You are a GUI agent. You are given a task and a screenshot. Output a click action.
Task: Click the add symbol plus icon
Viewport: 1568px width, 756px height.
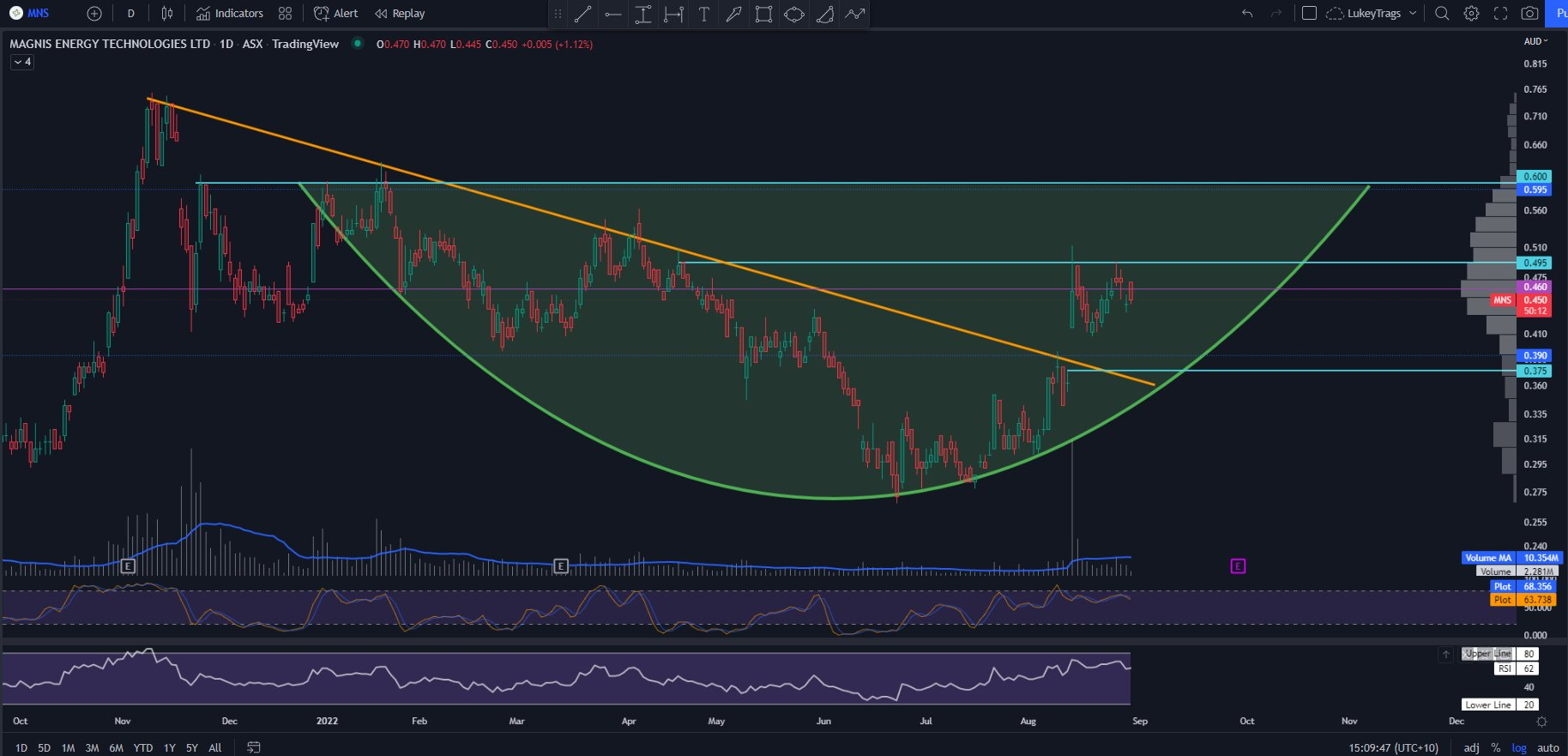pyautogui.click(x=94, y=14)
